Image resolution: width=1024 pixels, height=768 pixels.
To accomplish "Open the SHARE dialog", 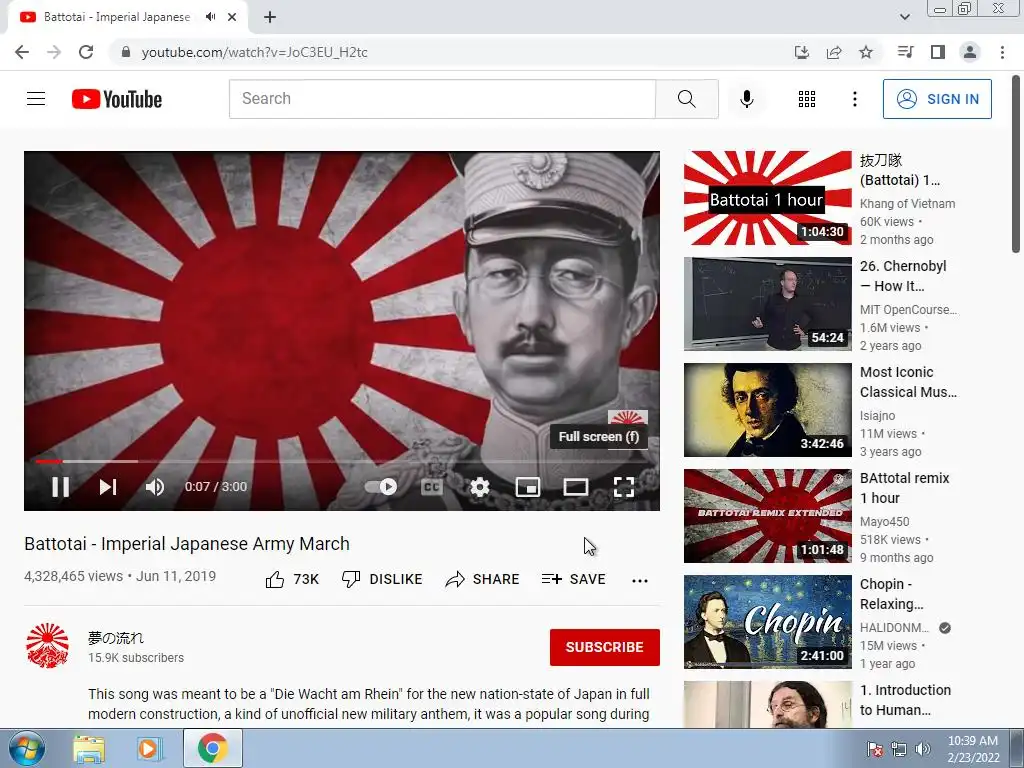I will 482,579.
